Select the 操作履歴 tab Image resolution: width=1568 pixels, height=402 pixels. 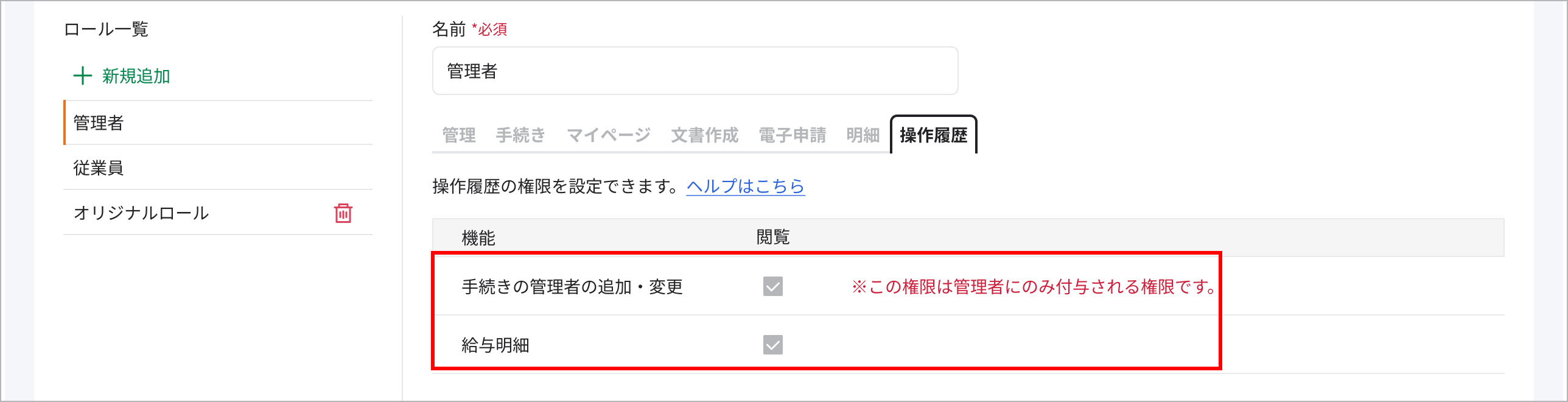coord(933,135)
